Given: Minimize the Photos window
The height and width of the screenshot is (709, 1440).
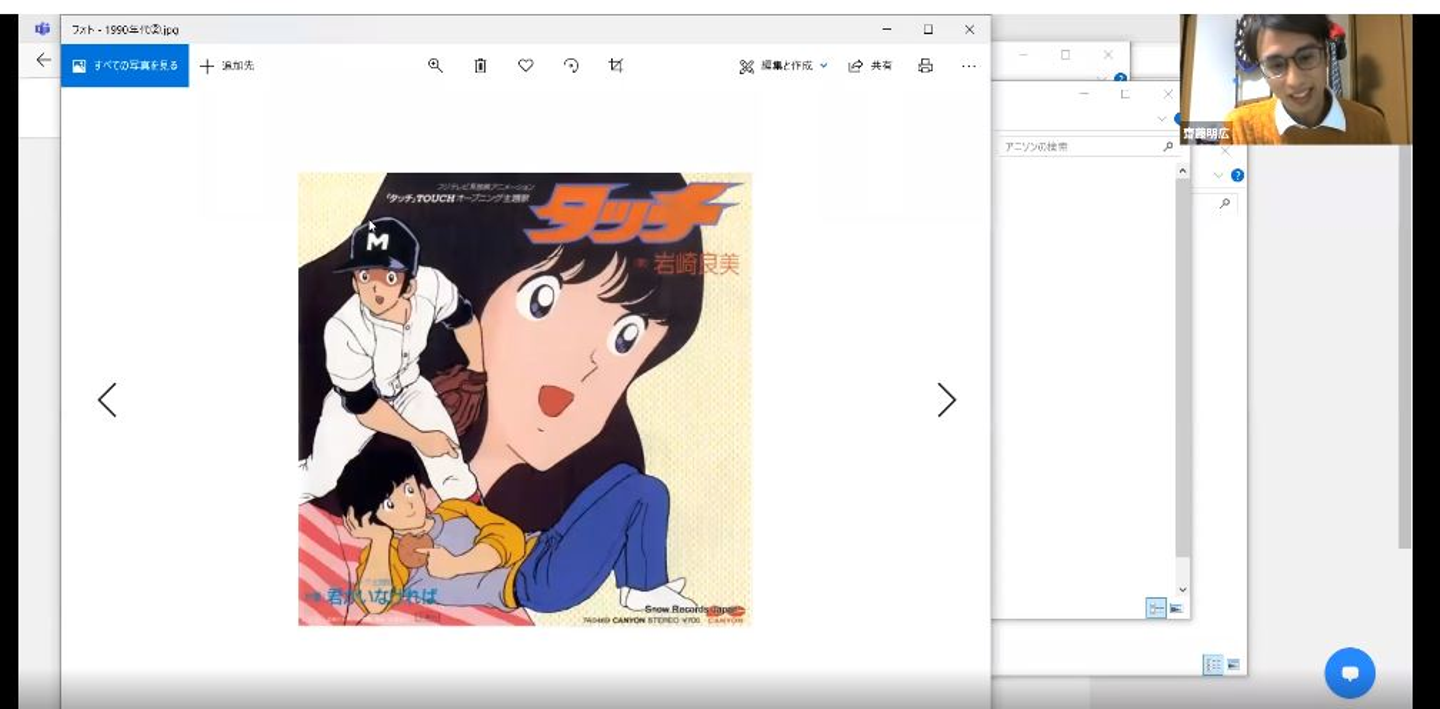Looking at the screenshot, I should click(x=887, y=30).
